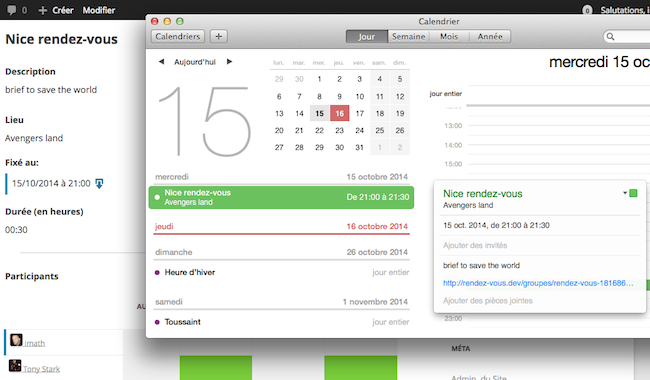Click the Créer plus icon in admin bar
The image size is (650, 380).
[42, 10]
